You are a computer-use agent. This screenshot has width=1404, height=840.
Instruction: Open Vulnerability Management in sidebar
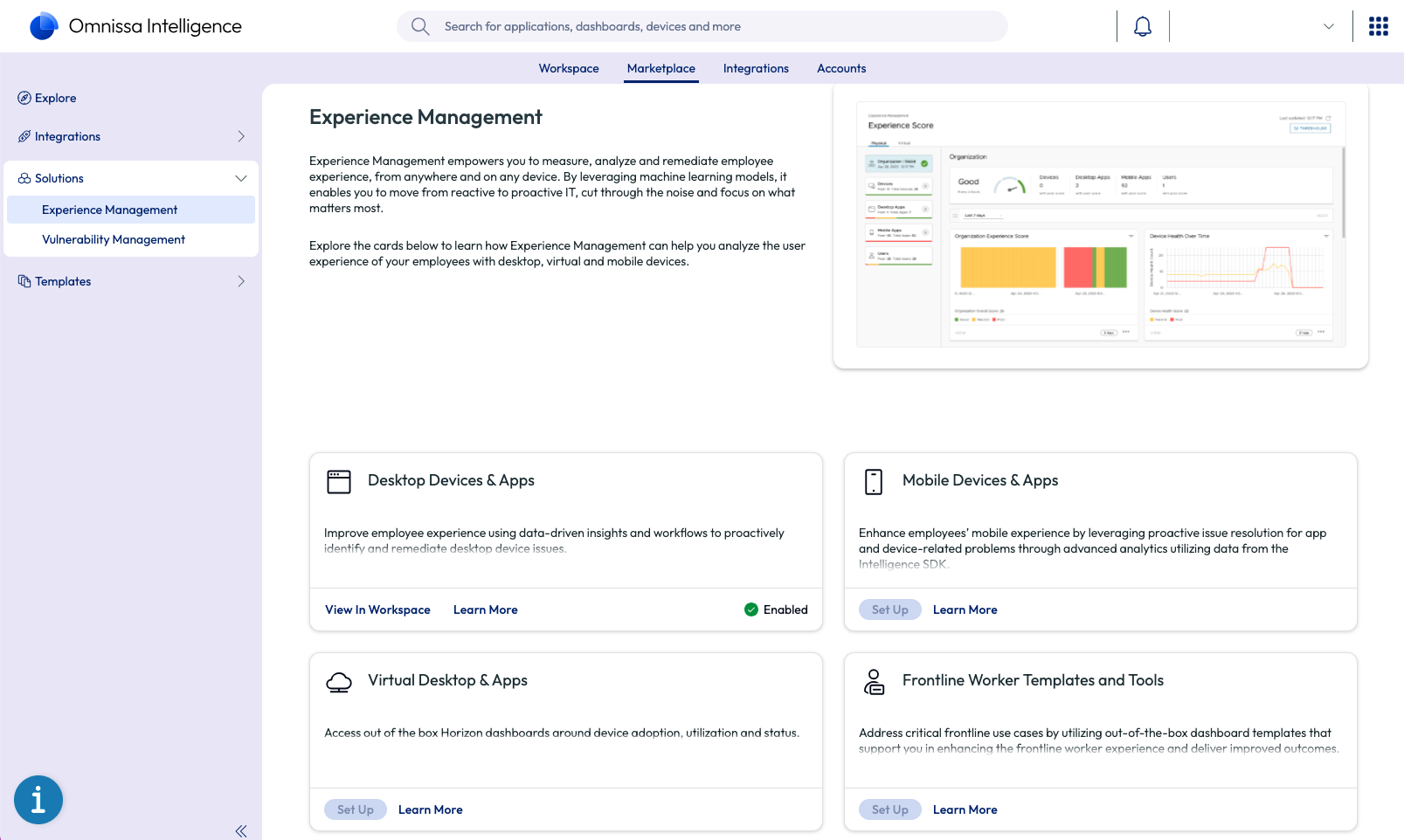131,239
